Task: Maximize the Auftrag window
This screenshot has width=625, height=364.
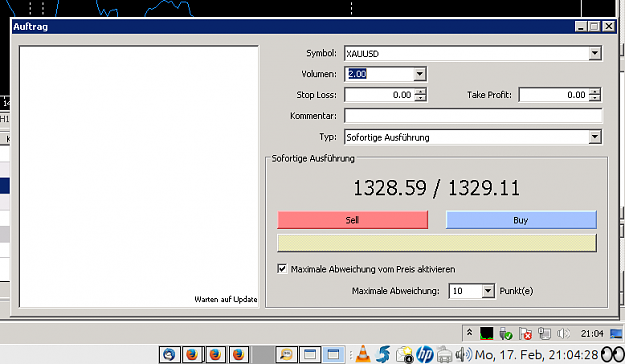Action: (594, 27)
